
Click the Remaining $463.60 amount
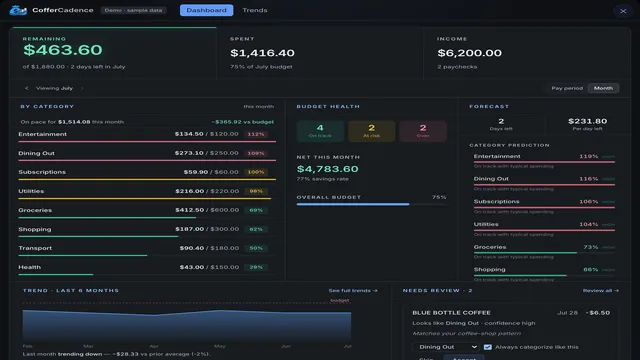62,50
